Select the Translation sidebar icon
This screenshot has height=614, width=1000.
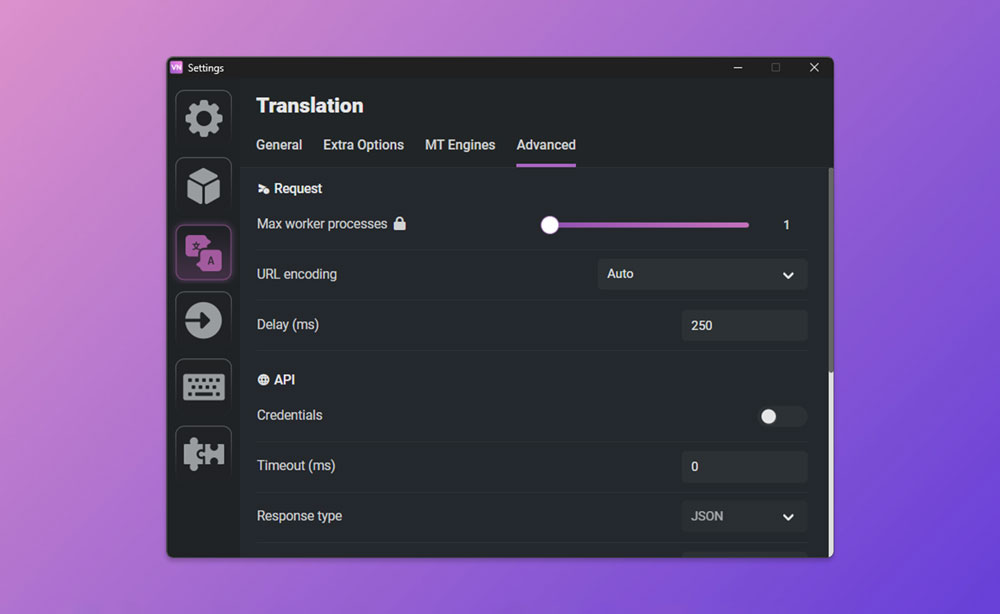coord(203,252)
